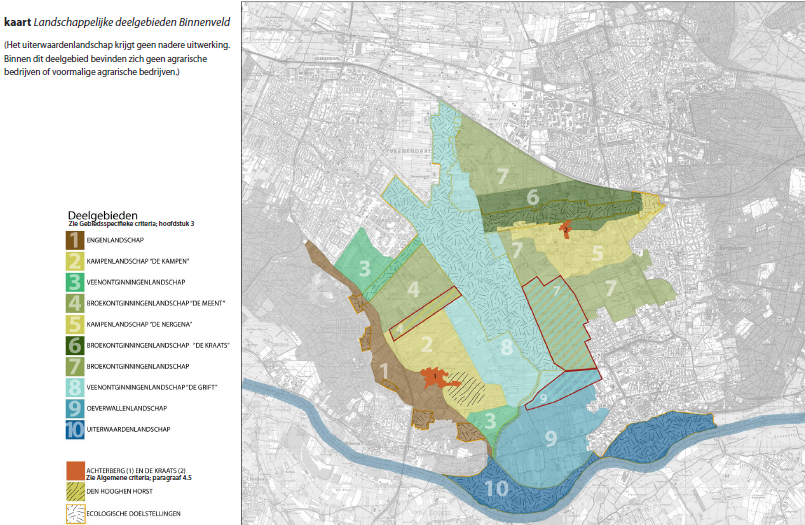
Task: Click the dark blue number 10 legend swatch
Action: coord(76,429)
